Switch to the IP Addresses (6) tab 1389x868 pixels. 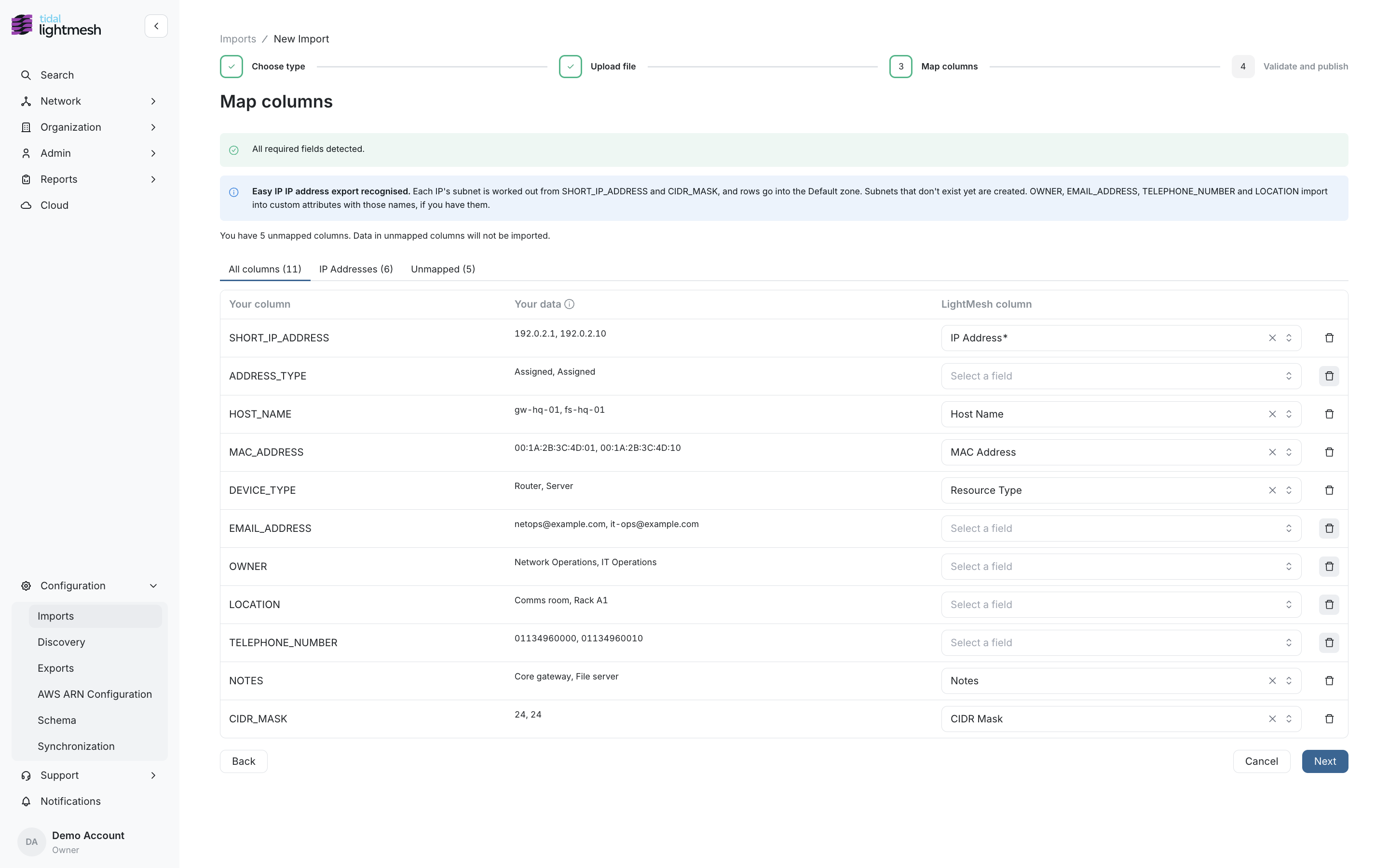pyautogui.click(x=356, y=269)
